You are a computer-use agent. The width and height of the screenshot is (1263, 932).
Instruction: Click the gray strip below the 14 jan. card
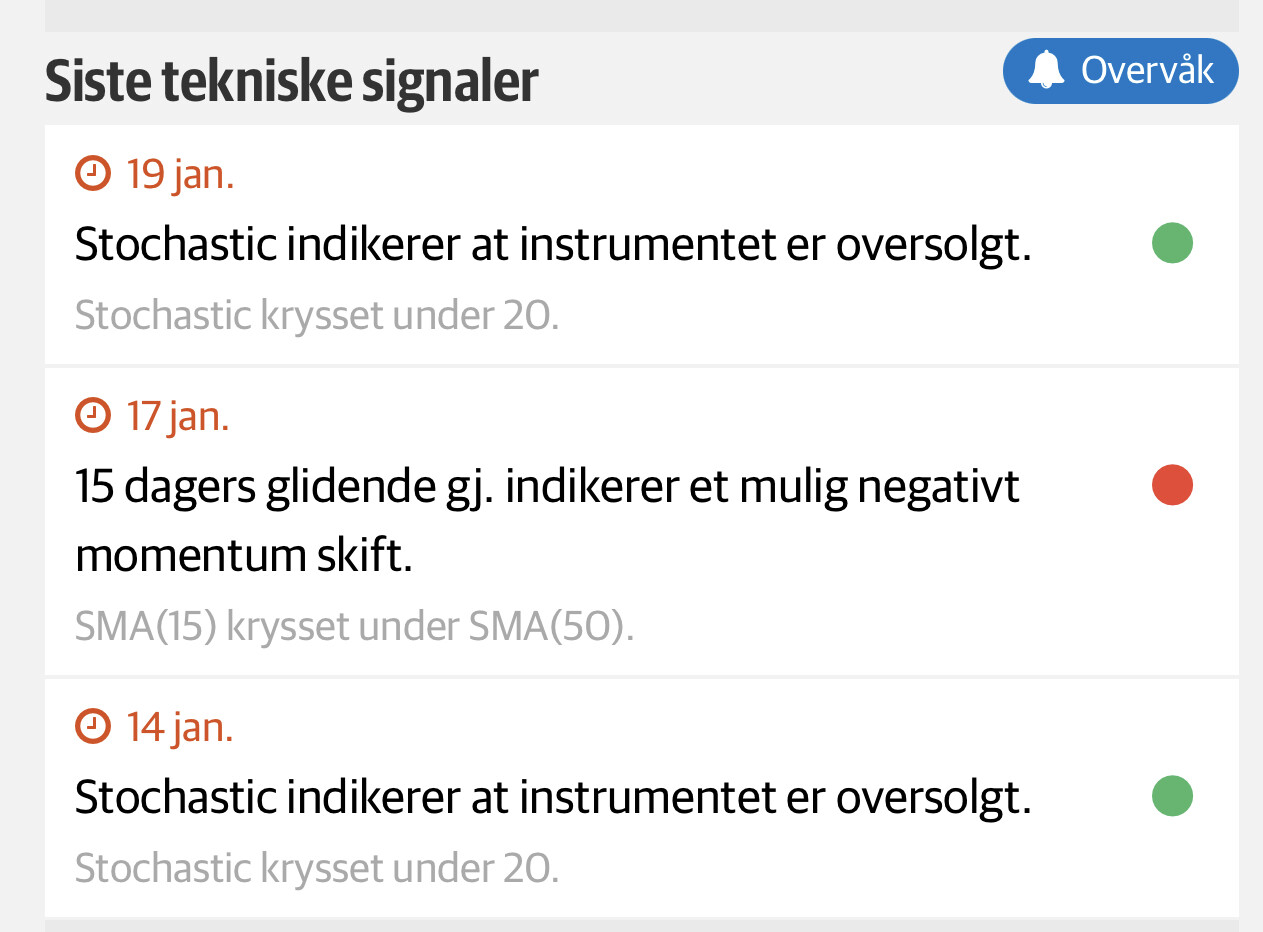click(x=640, y=925)
